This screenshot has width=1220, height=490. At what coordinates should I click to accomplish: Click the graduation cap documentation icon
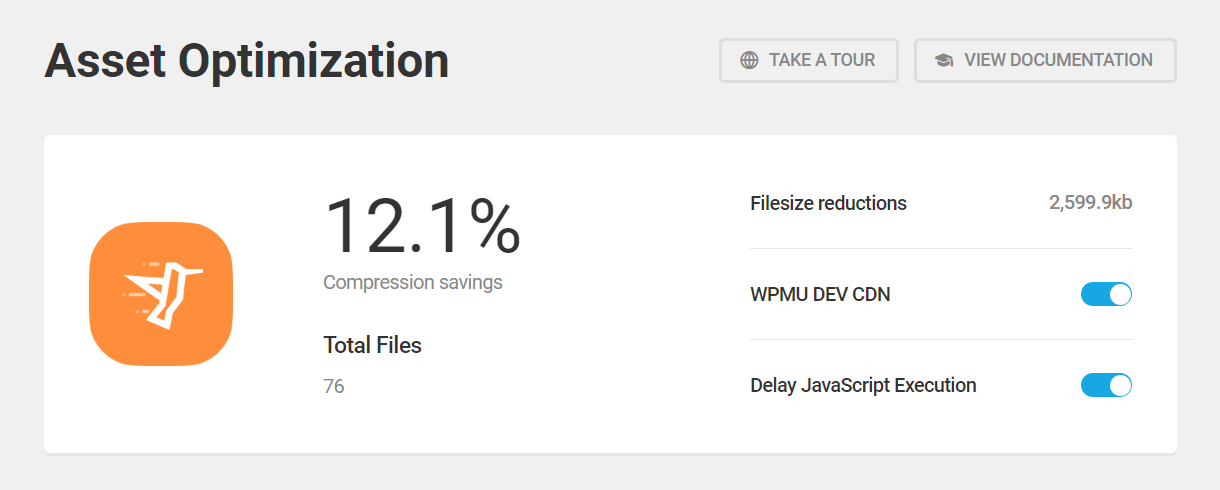[944, 60]
